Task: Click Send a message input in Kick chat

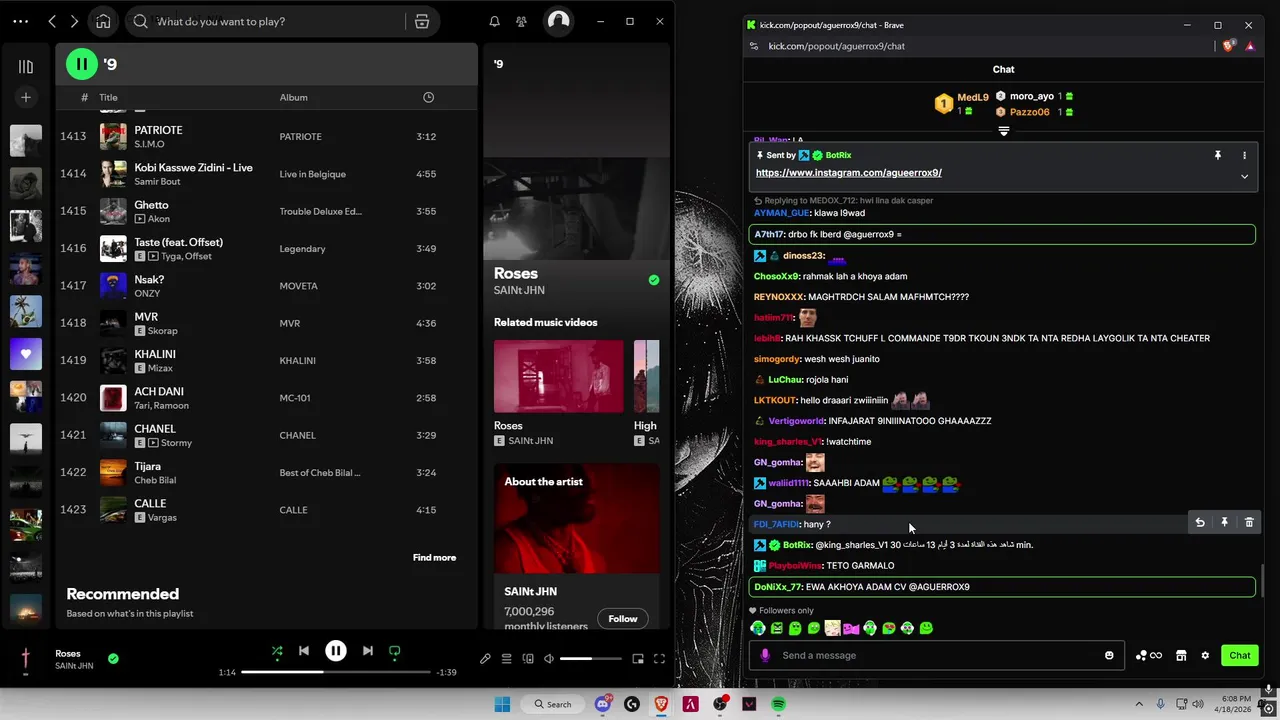Action: [x=935, y=655]
